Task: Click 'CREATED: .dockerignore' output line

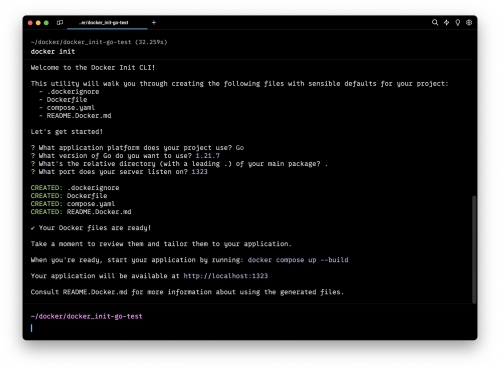Action: [x=75, y=188]
